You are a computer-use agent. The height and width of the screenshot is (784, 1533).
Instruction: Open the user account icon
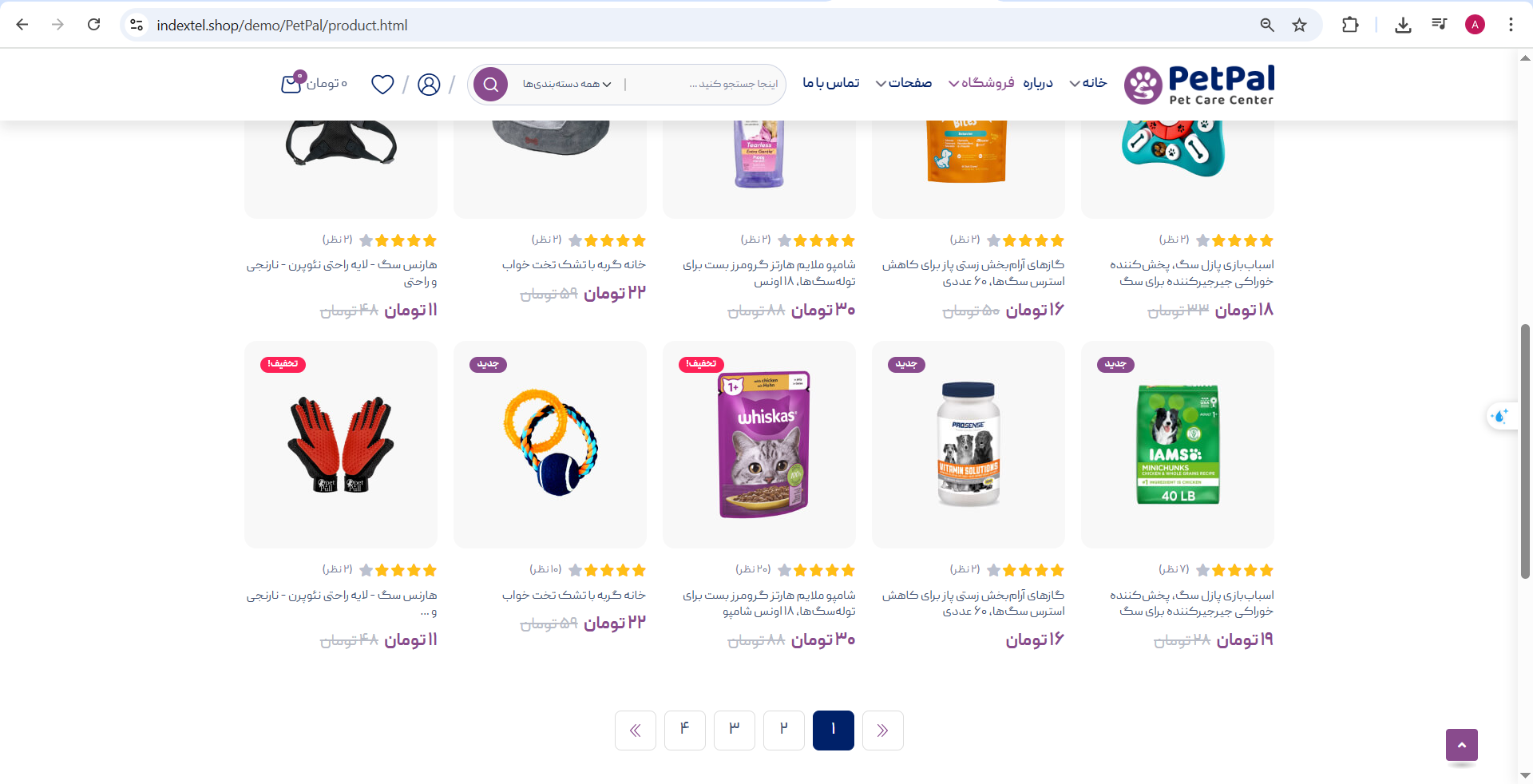click(x=429, y=84)
